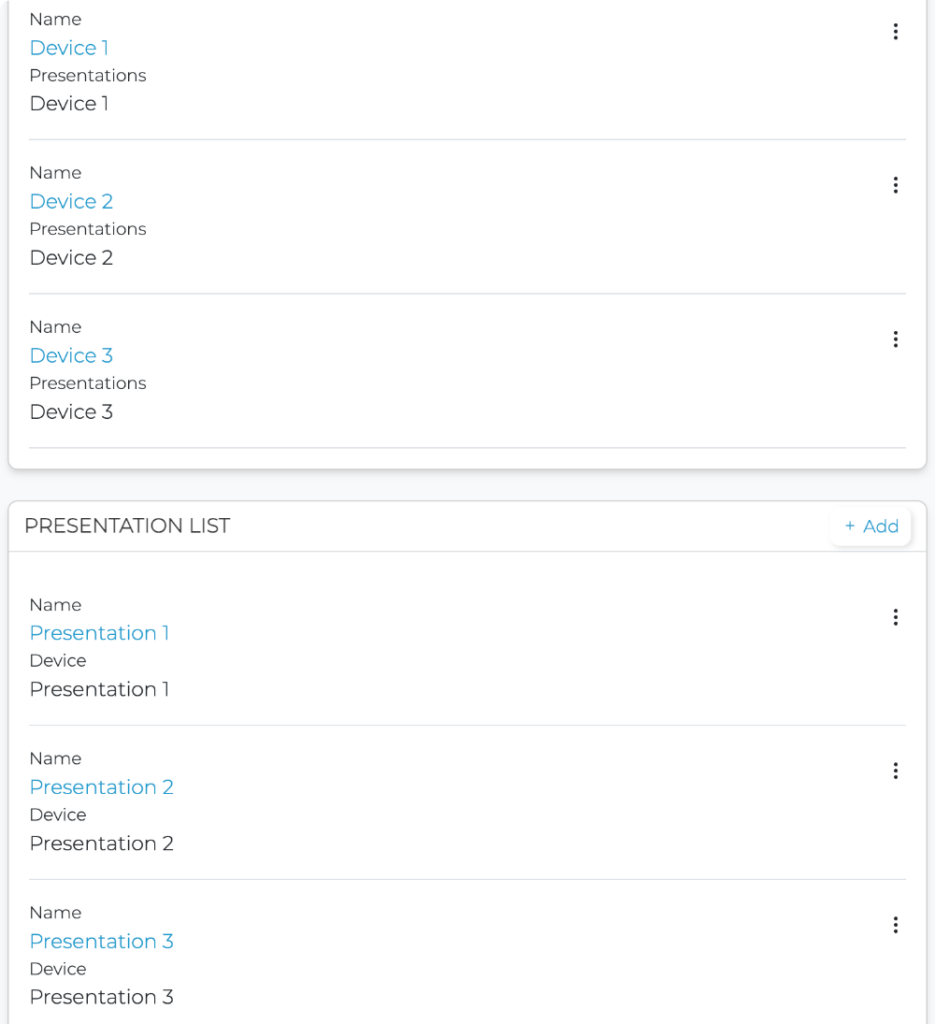The image size is (935, 1024).
Task: Open the Presentation 2 name link
Action: [101, 787]
